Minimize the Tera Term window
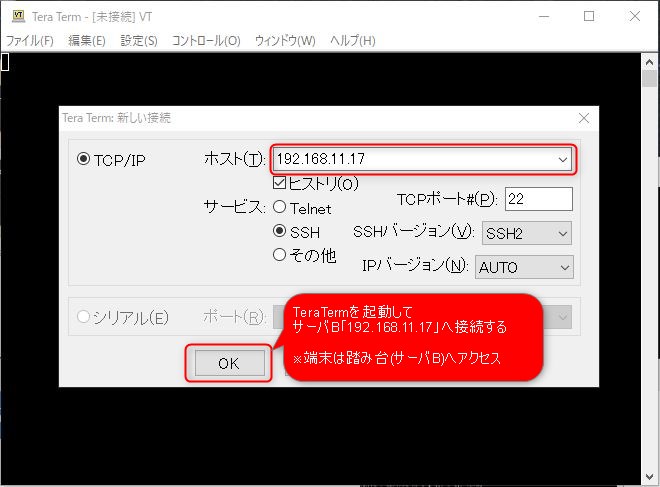This screenshot has height=487, width=660. [544, 16]
